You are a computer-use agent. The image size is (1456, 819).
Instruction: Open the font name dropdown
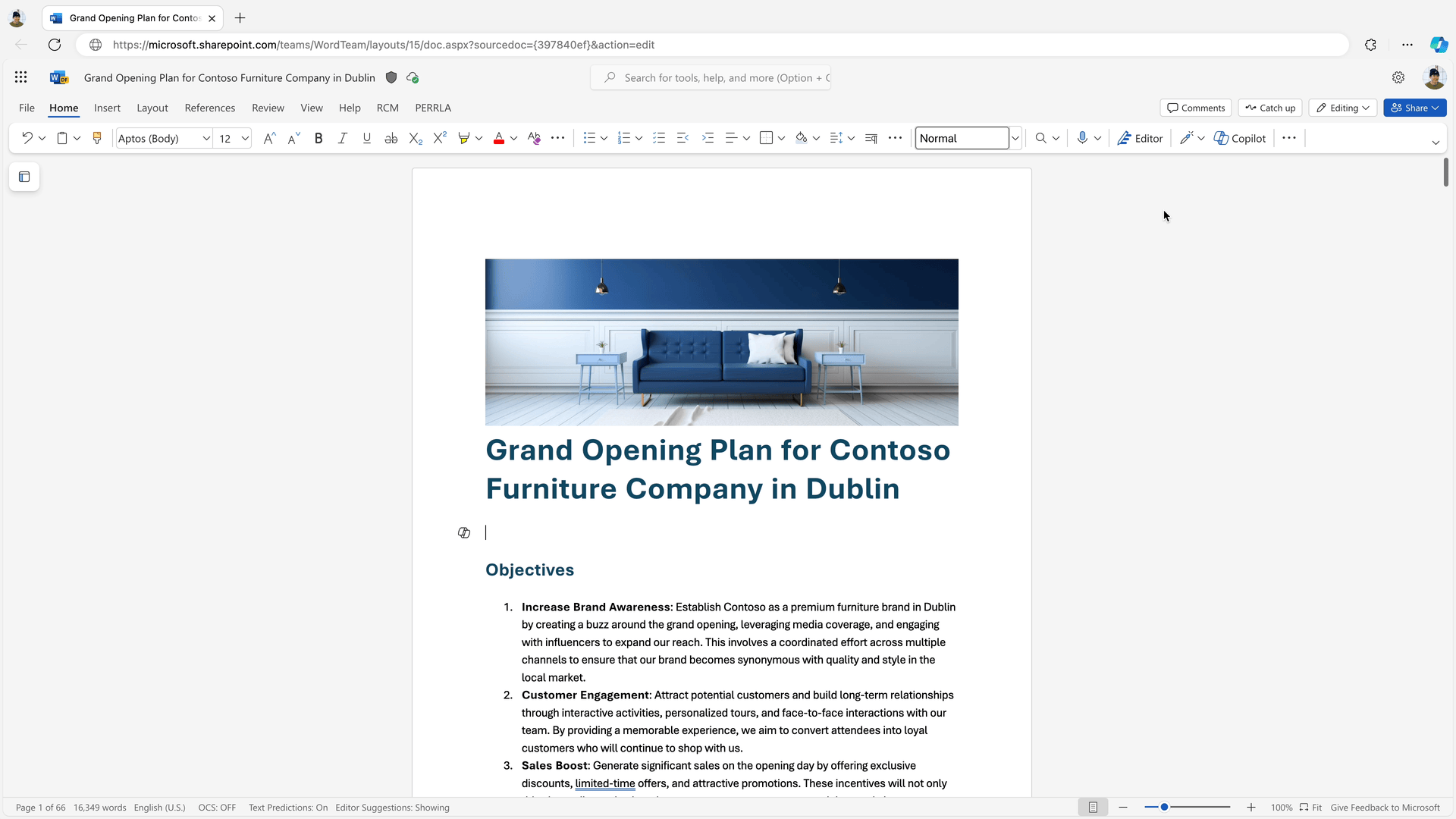click(x=206, y=138)
